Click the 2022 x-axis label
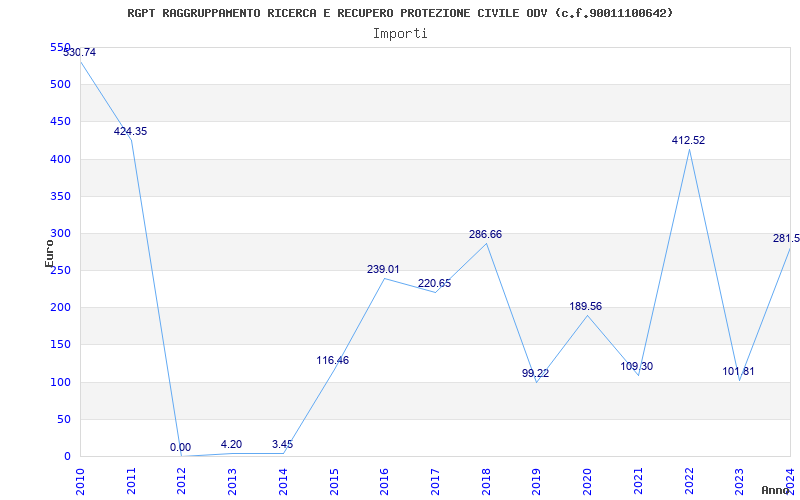 point(689,482)
